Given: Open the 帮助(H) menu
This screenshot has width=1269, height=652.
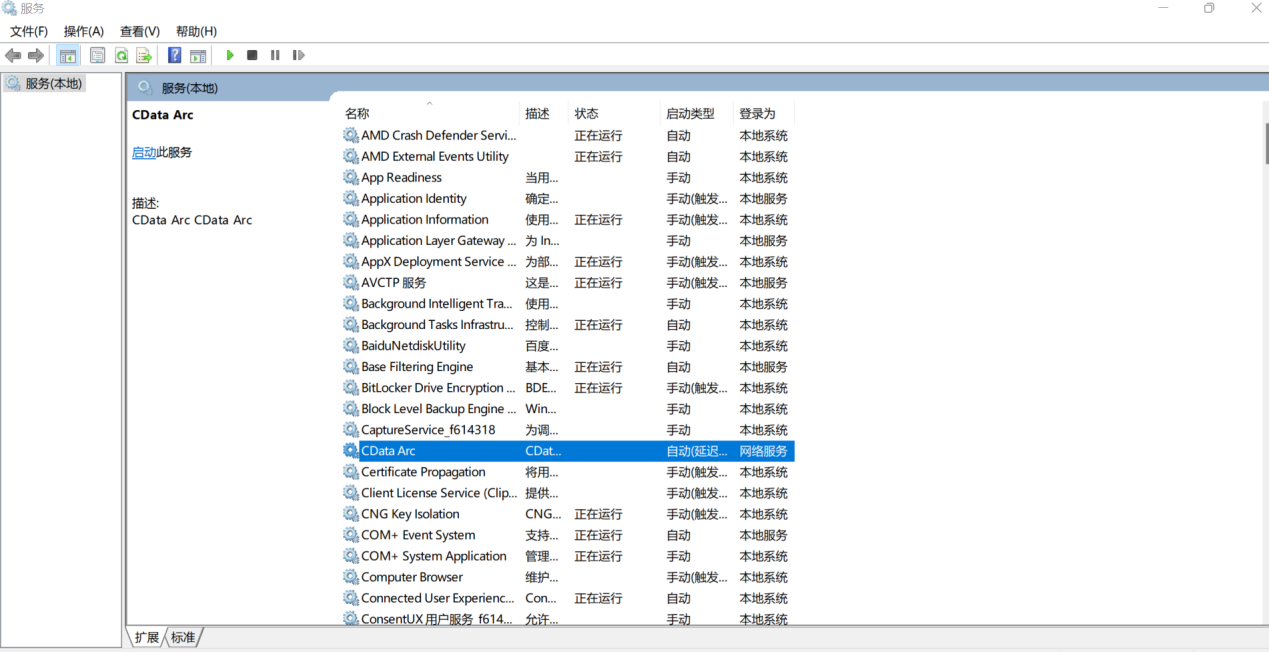Looking at the screenshot, I should 196,32.
